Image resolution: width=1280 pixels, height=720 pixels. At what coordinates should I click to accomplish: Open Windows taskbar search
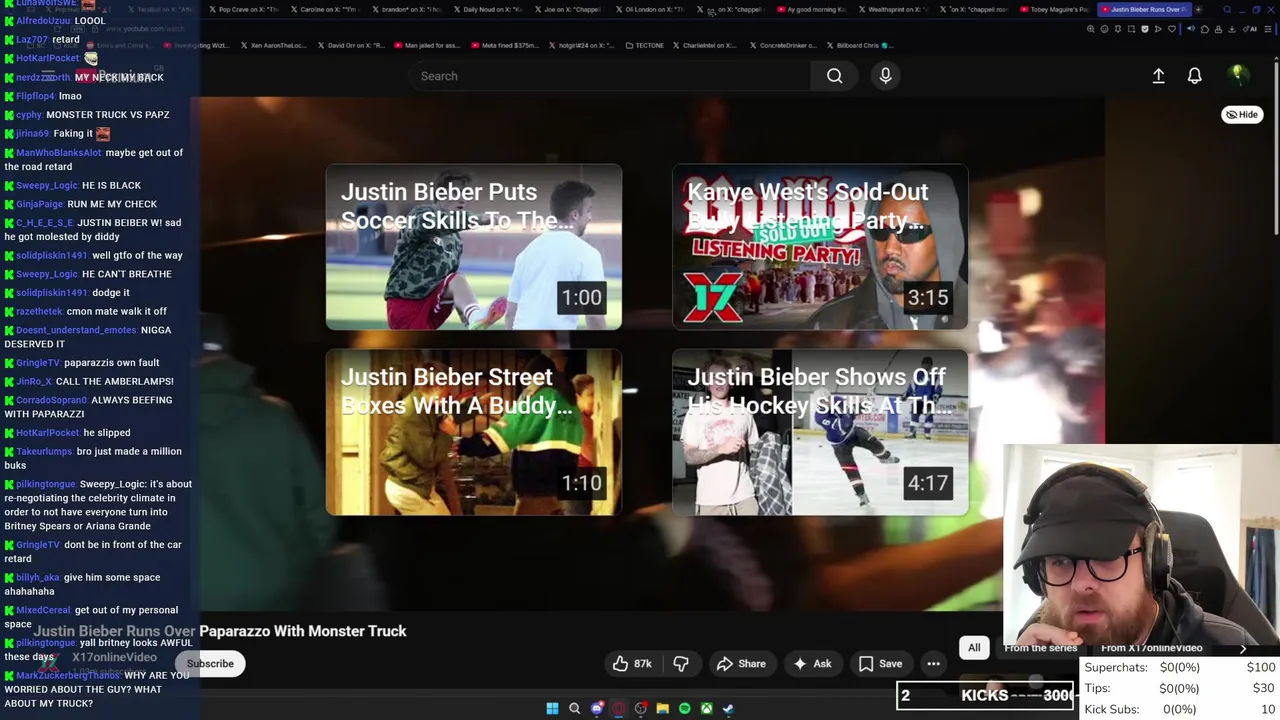[574, 708]
